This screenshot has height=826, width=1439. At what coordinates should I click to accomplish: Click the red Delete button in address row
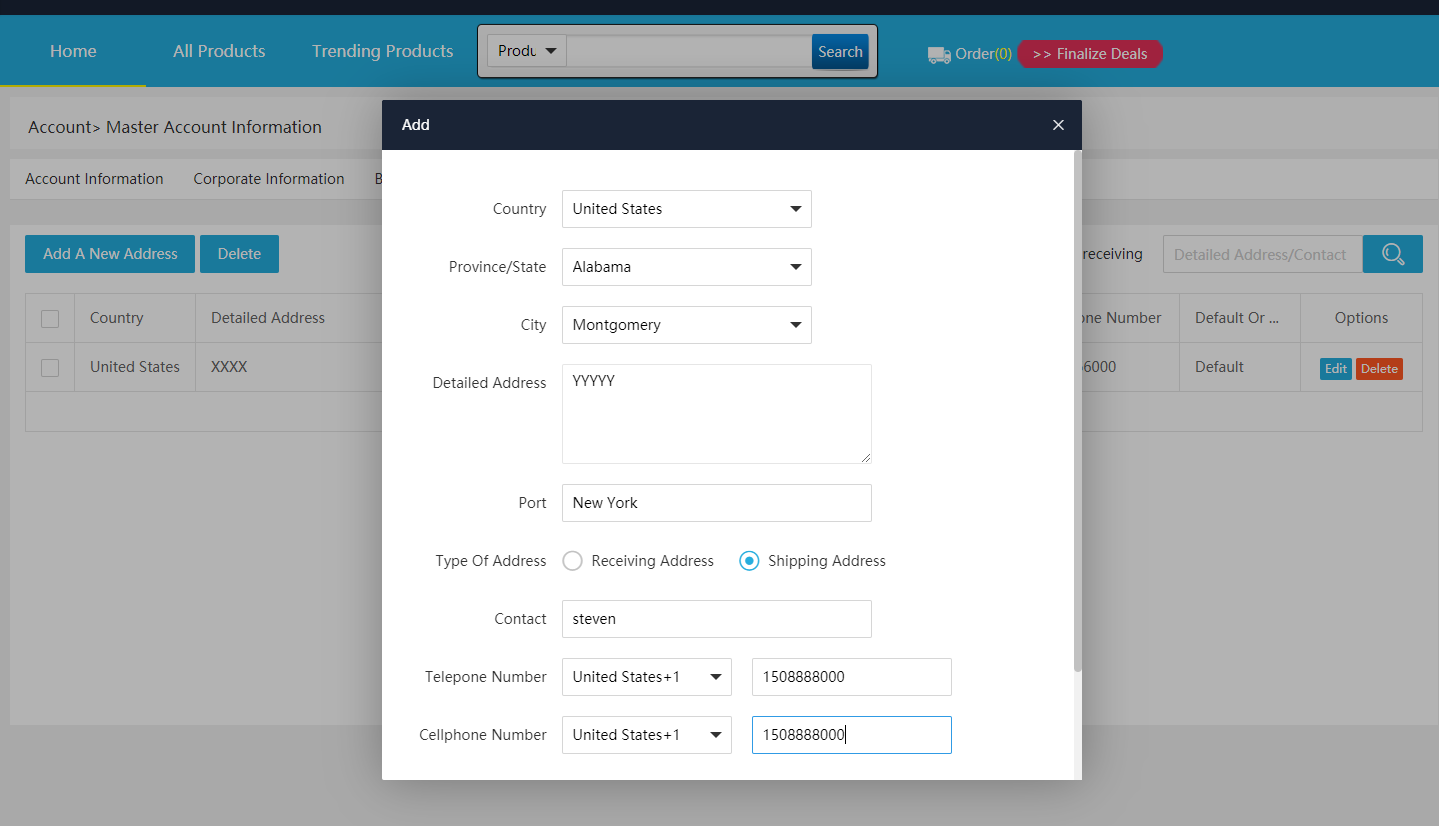(x=1379, y=369)
